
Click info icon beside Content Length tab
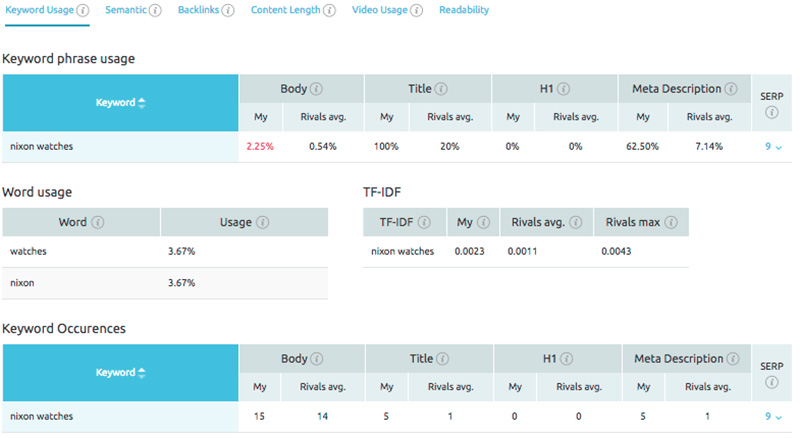pos(330,10)
